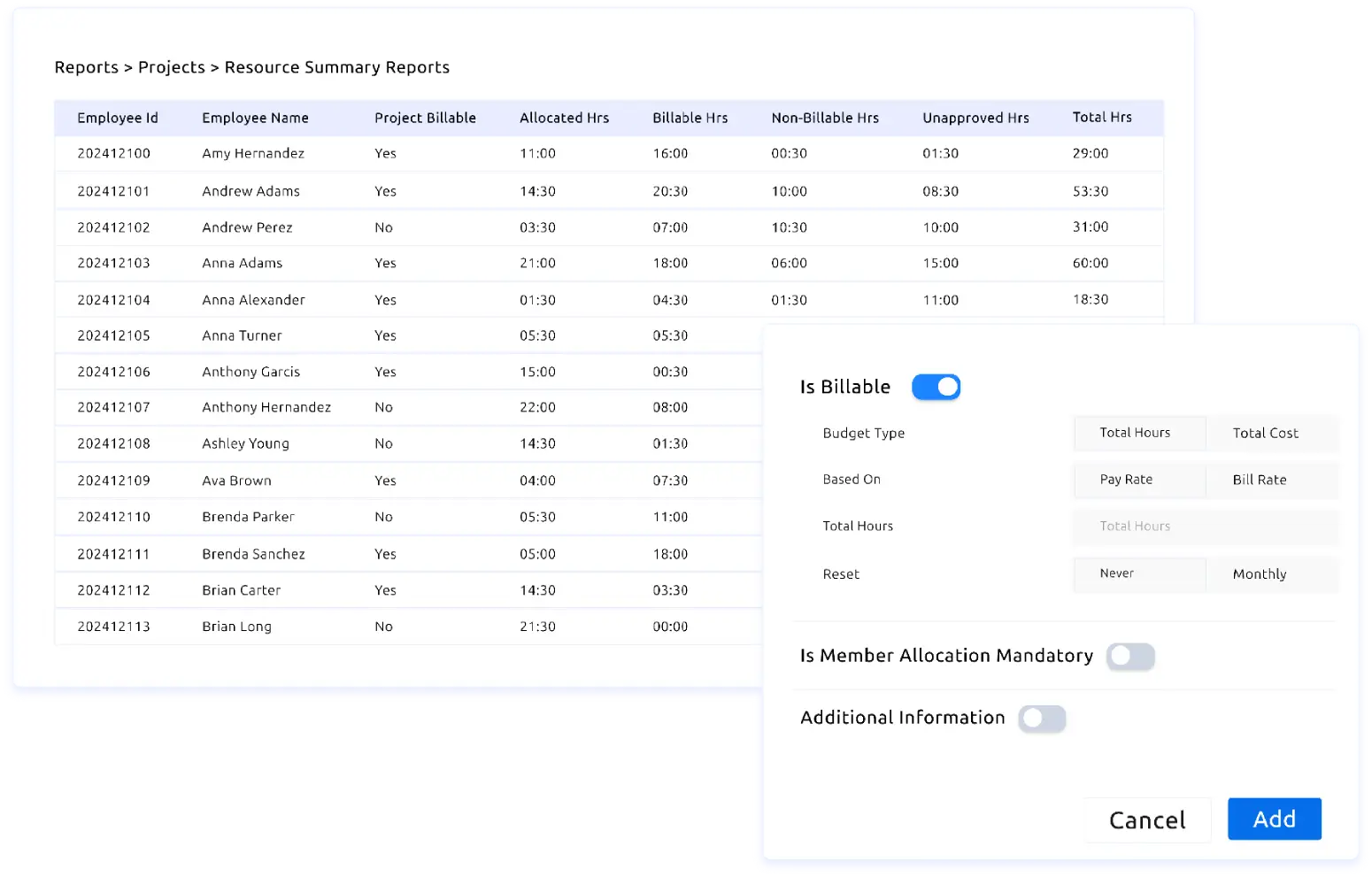
Task: Open the Reports breadcrumb link
Action: (86, 66)
